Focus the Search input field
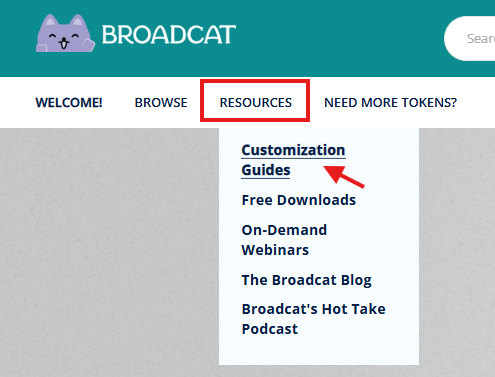The image size is (495, 377). (x=470, y=38)
